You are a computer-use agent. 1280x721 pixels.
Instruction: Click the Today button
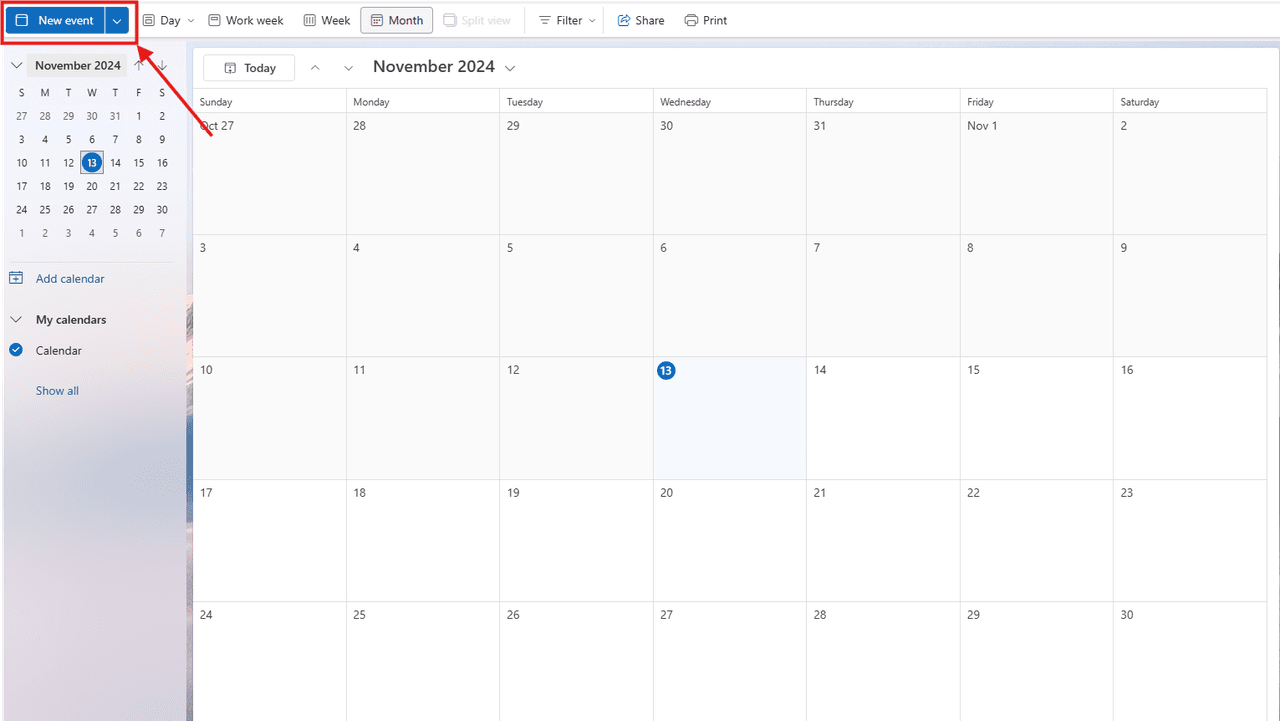coord(248,67)
